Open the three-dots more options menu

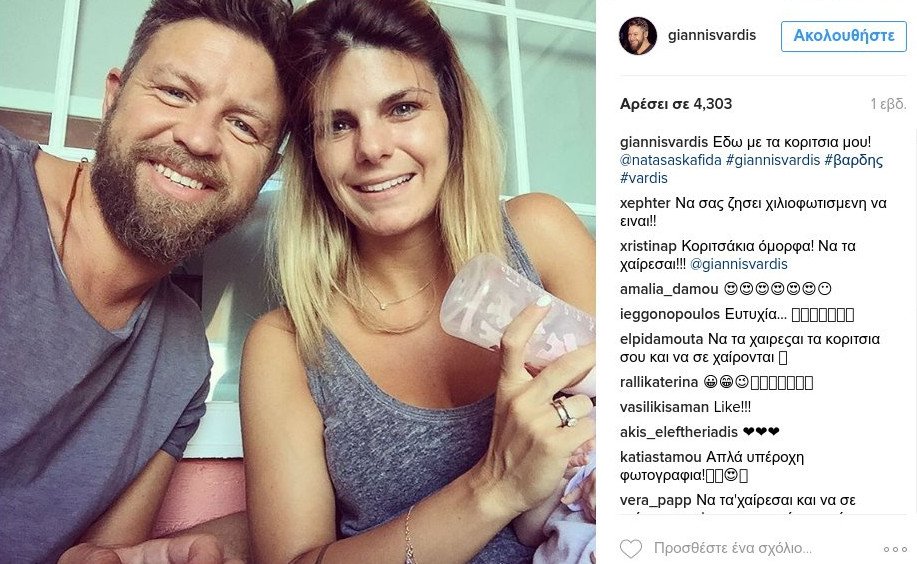(895, 549)
